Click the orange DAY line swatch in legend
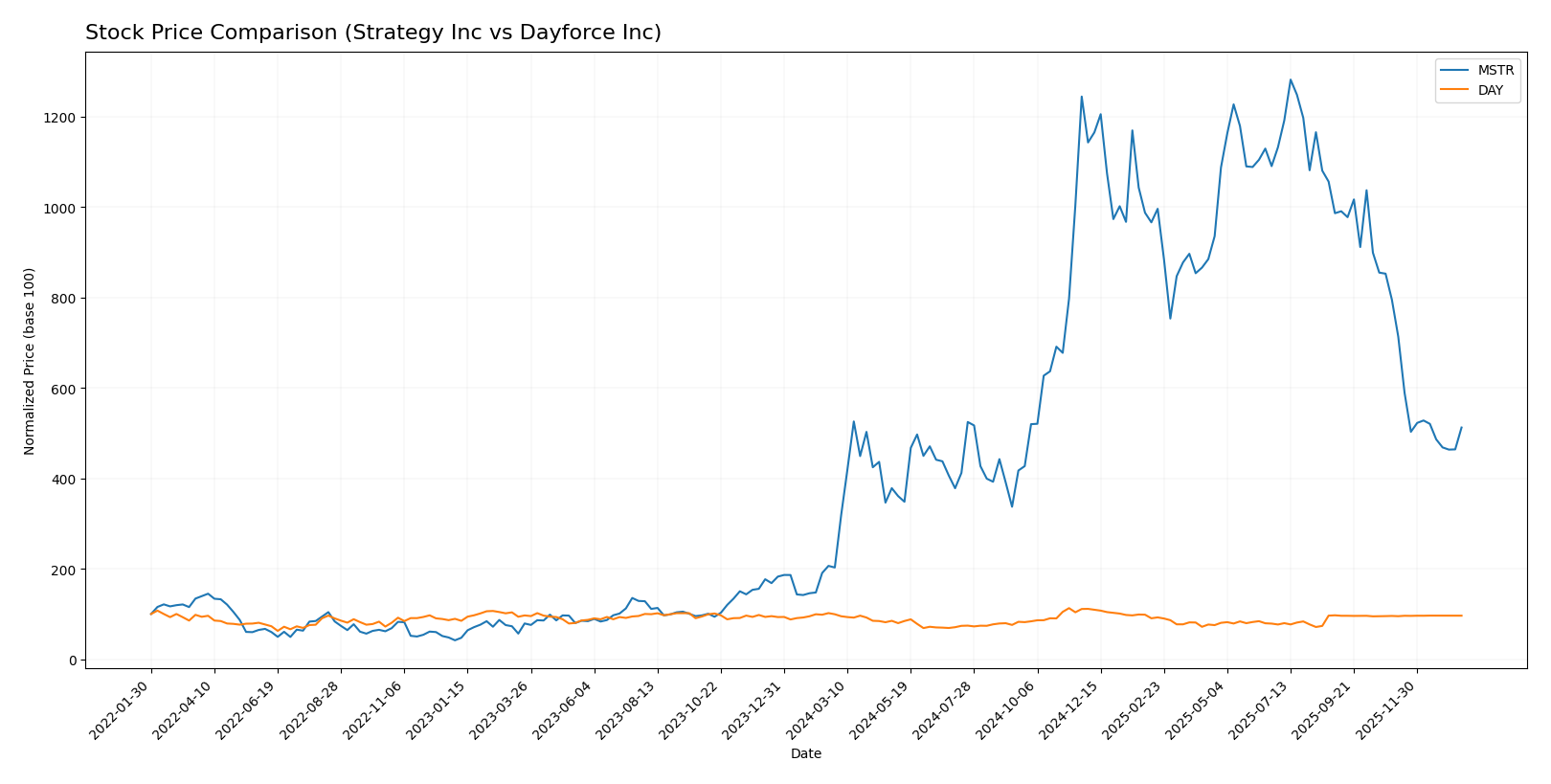1551x784 pixels. coord(1455,91)
